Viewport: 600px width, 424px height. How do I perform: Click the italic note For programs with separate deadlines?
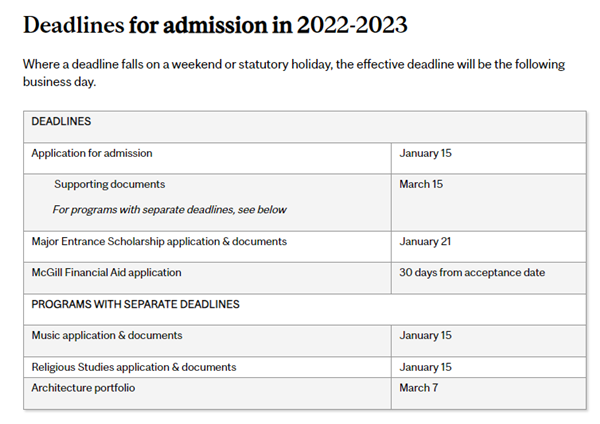coord(169,210)
